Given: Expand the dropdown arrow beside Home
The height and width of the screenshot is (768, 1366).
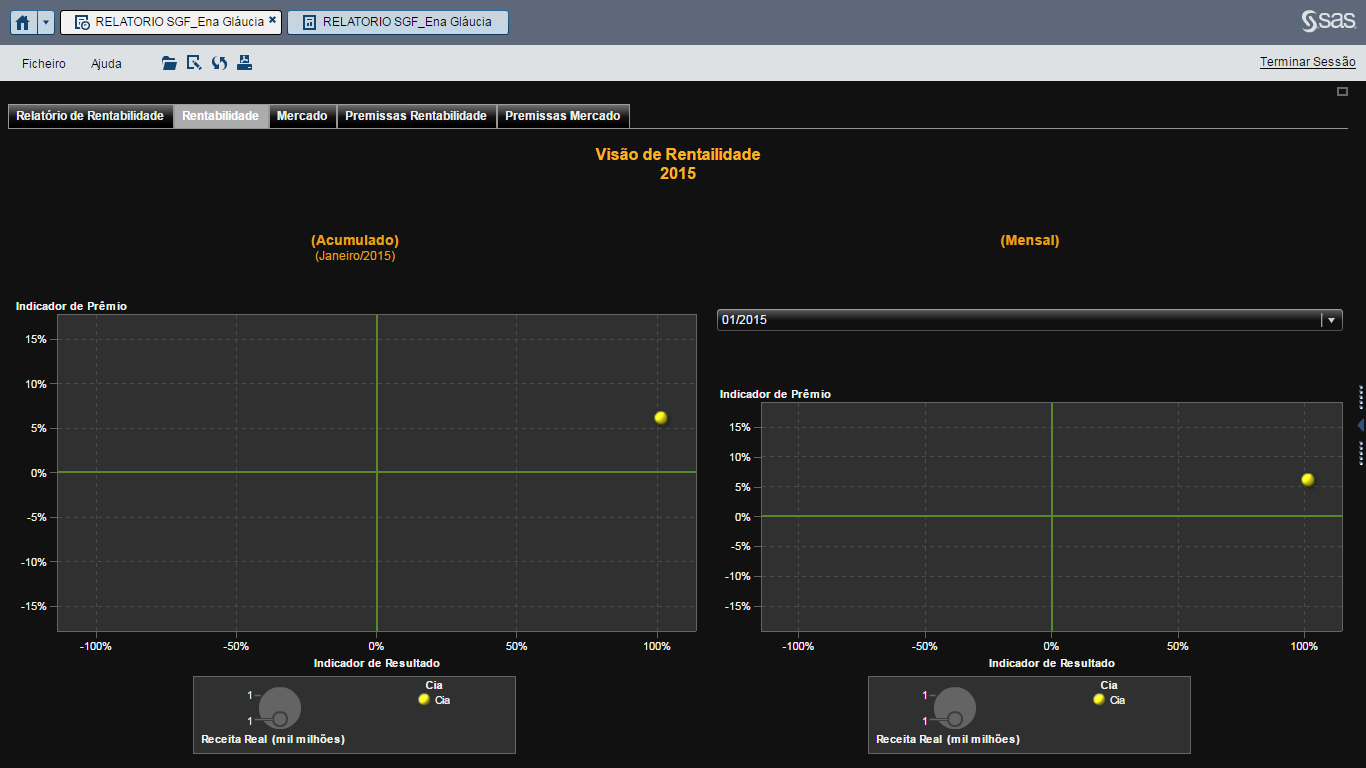Looking at the screenshot, I should click(x=46, y=22).
